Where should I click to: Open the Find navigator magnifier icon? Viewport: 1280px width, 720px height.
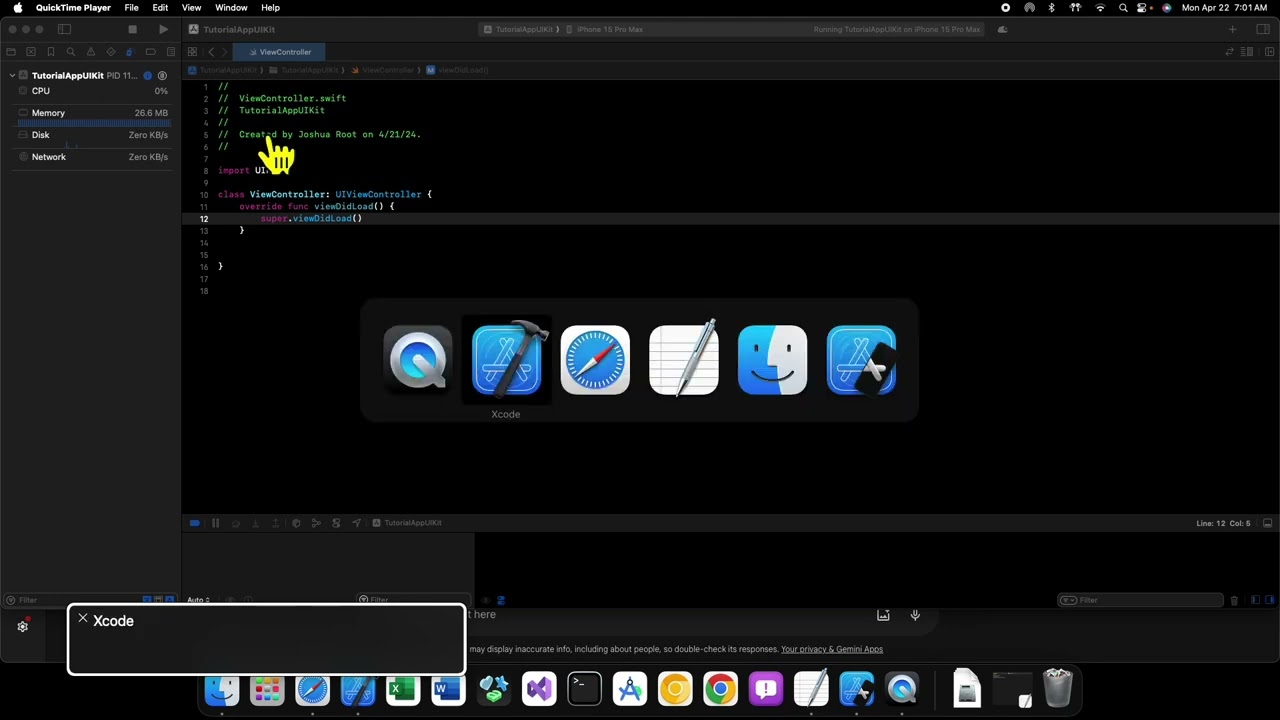70,52
